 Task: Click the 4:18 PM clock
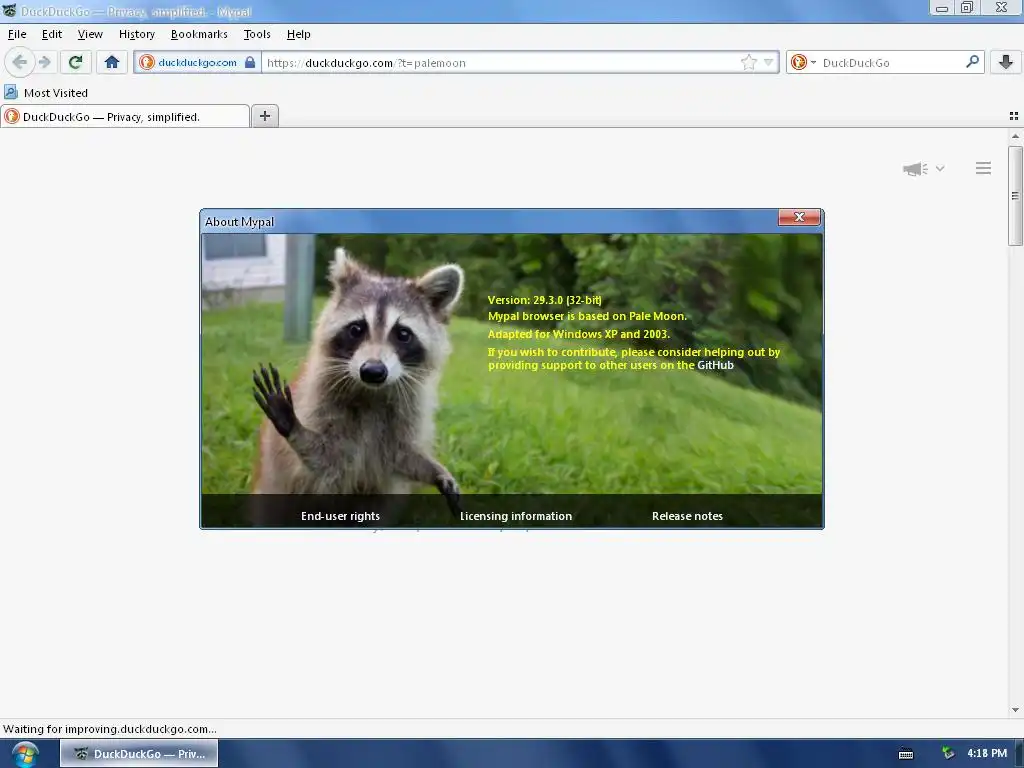987,753
